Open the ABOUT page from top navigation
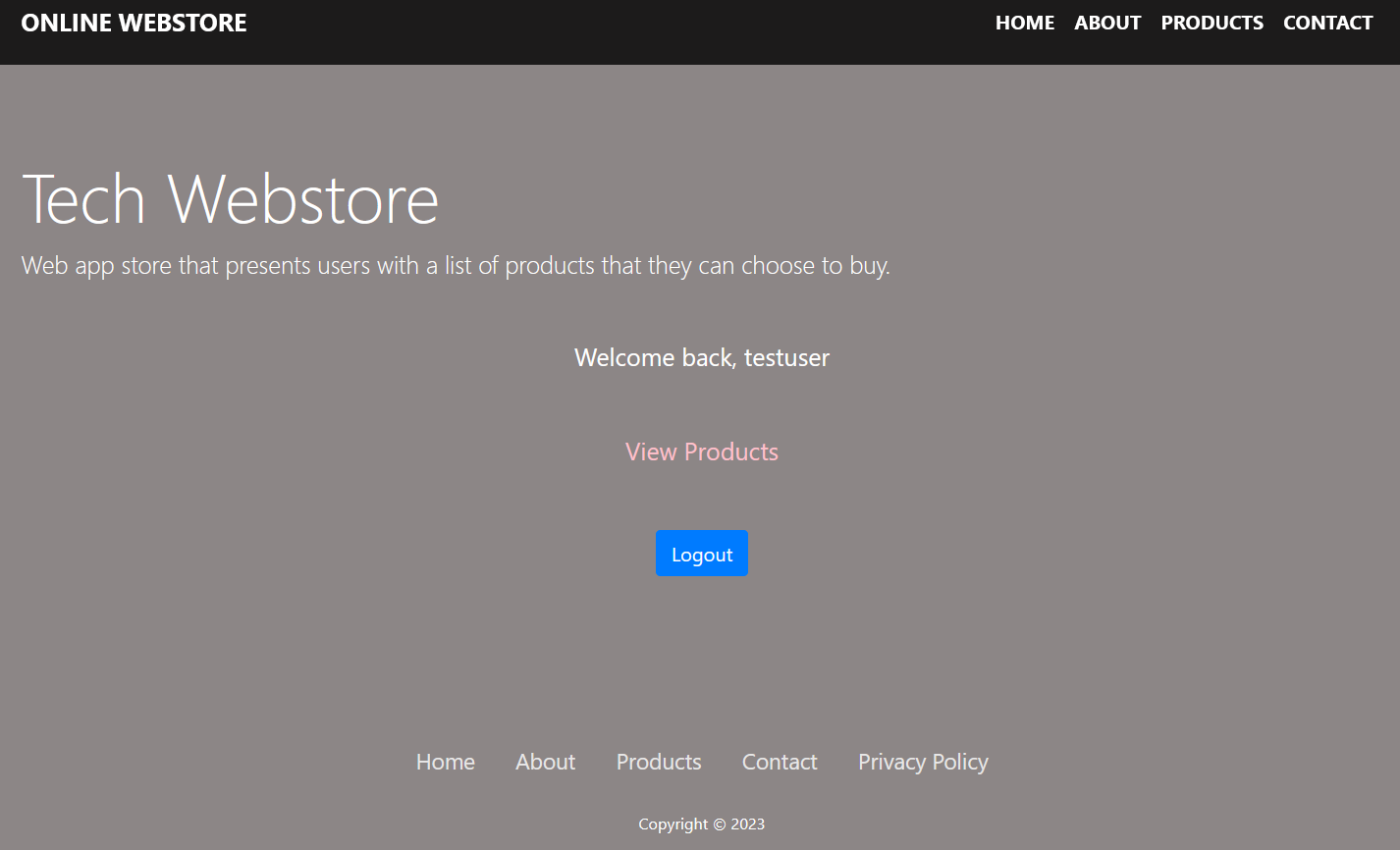The height and width of the screenshot is (850, 1400). coord(1107,22)
